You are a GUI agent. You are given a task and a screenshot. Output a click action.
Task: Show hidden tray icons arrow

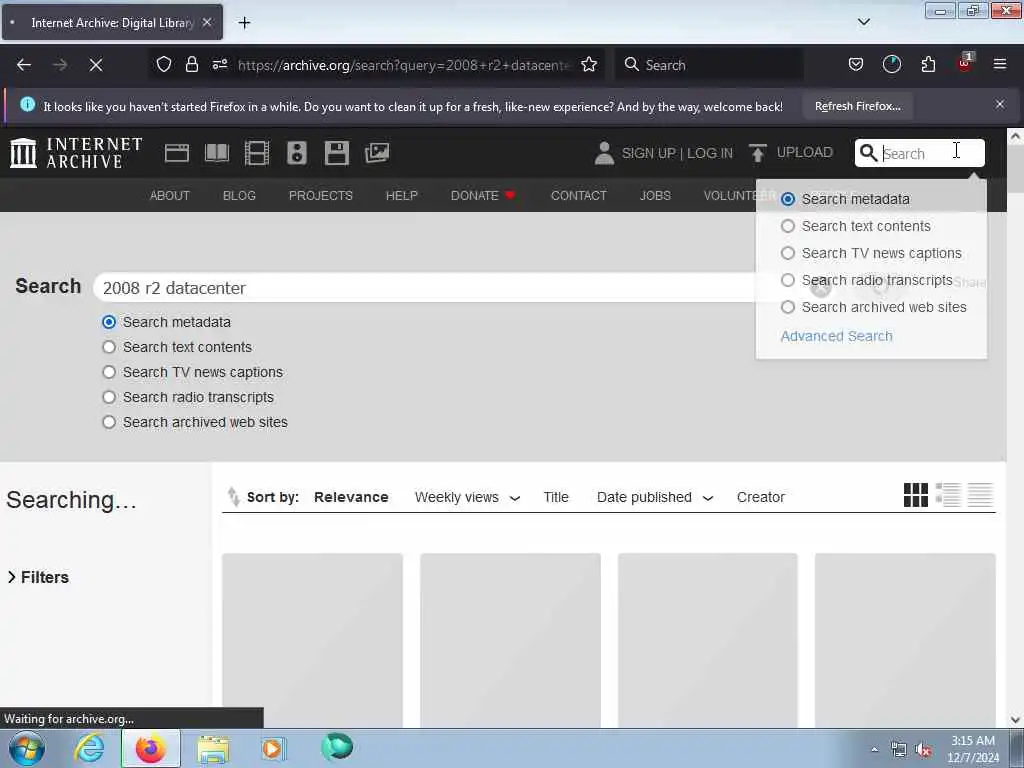pos(874,750)
